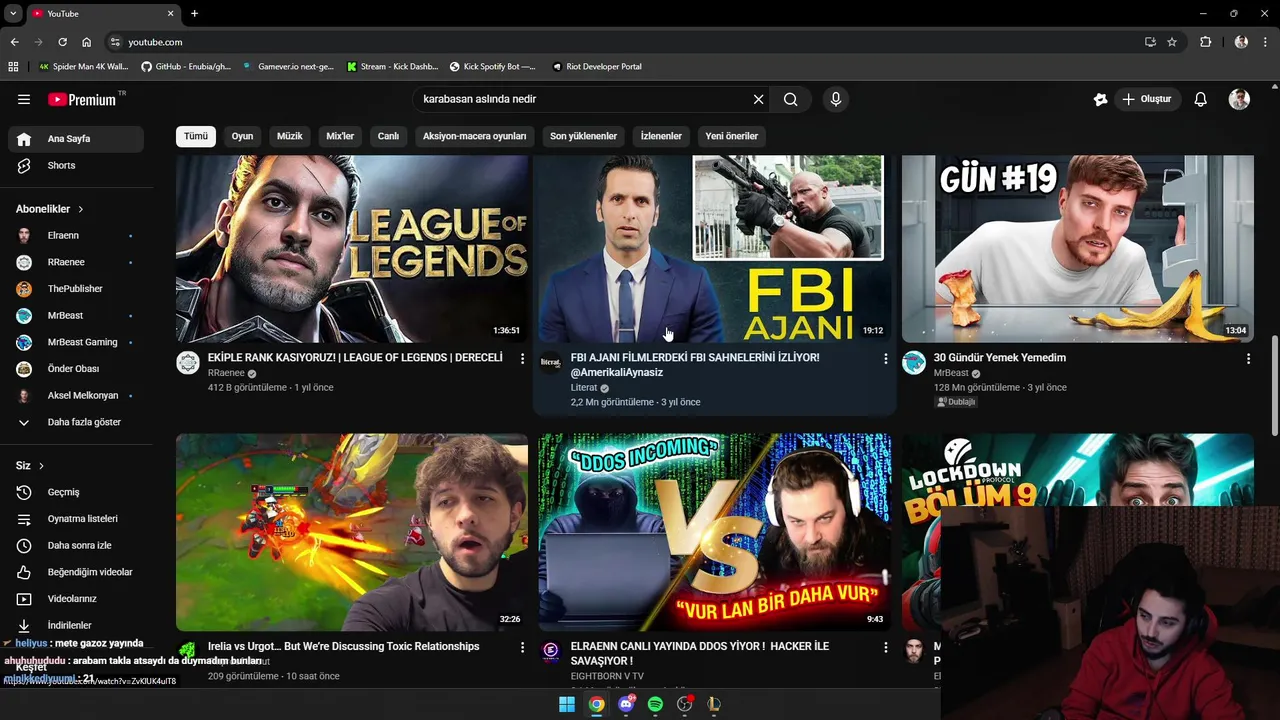Open Shorts in the sidebar
Viewport: 1280px width, 720px height.
tap(76, 165)
